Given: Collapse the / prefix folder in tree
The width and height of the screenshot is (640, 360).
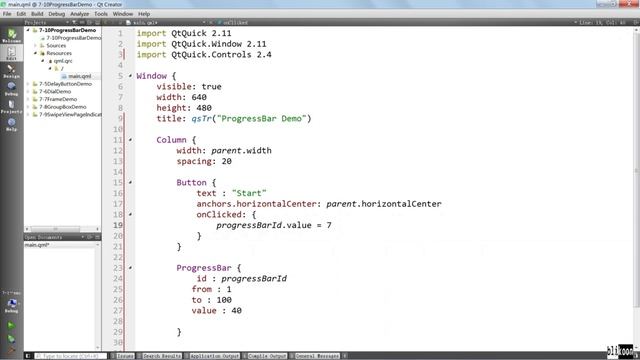Looking at the screenshot, I should tap(50, 68).
